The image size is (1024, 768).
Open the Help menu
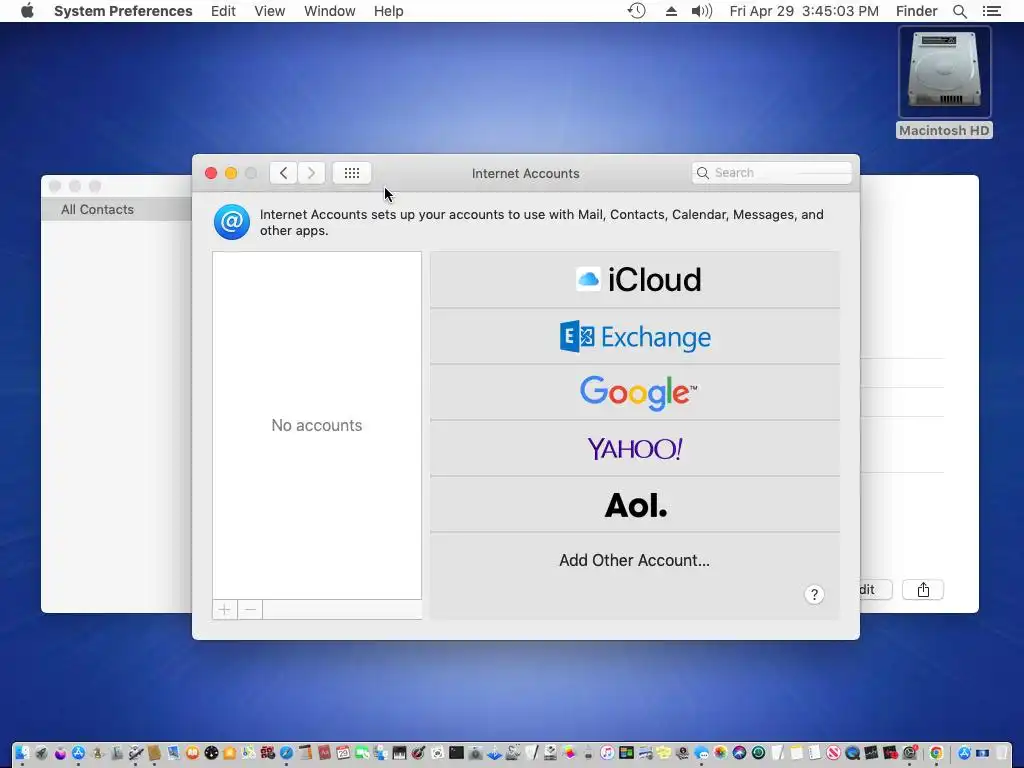point(388,11)
